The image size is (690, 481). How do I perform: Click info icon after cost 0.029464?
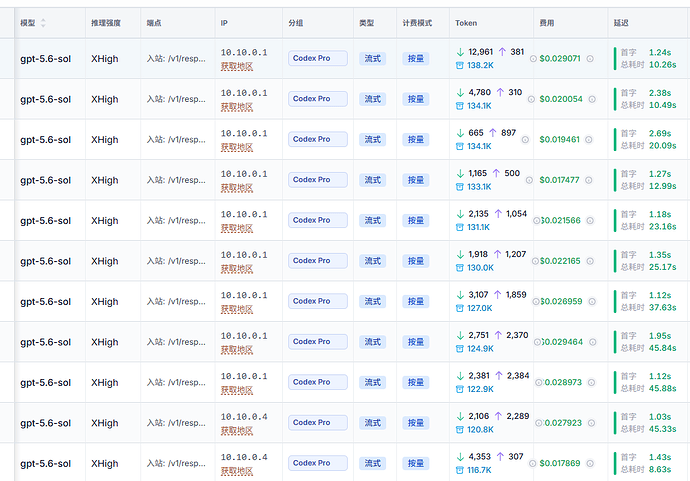click(x=592, y=342)
